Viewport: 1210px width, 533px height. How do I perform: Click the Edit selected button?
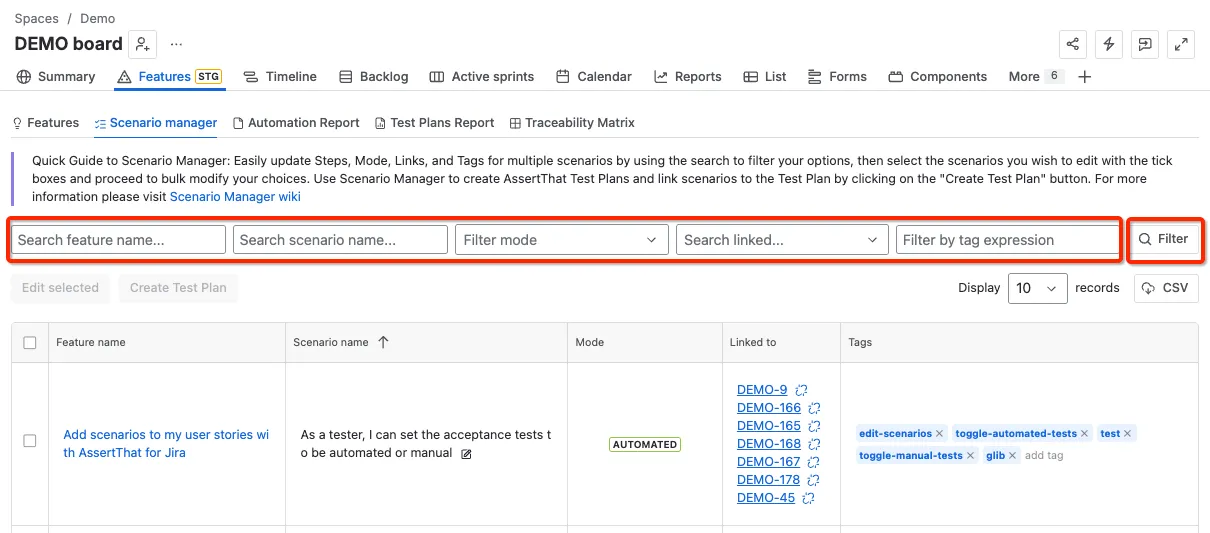(60, 288)
